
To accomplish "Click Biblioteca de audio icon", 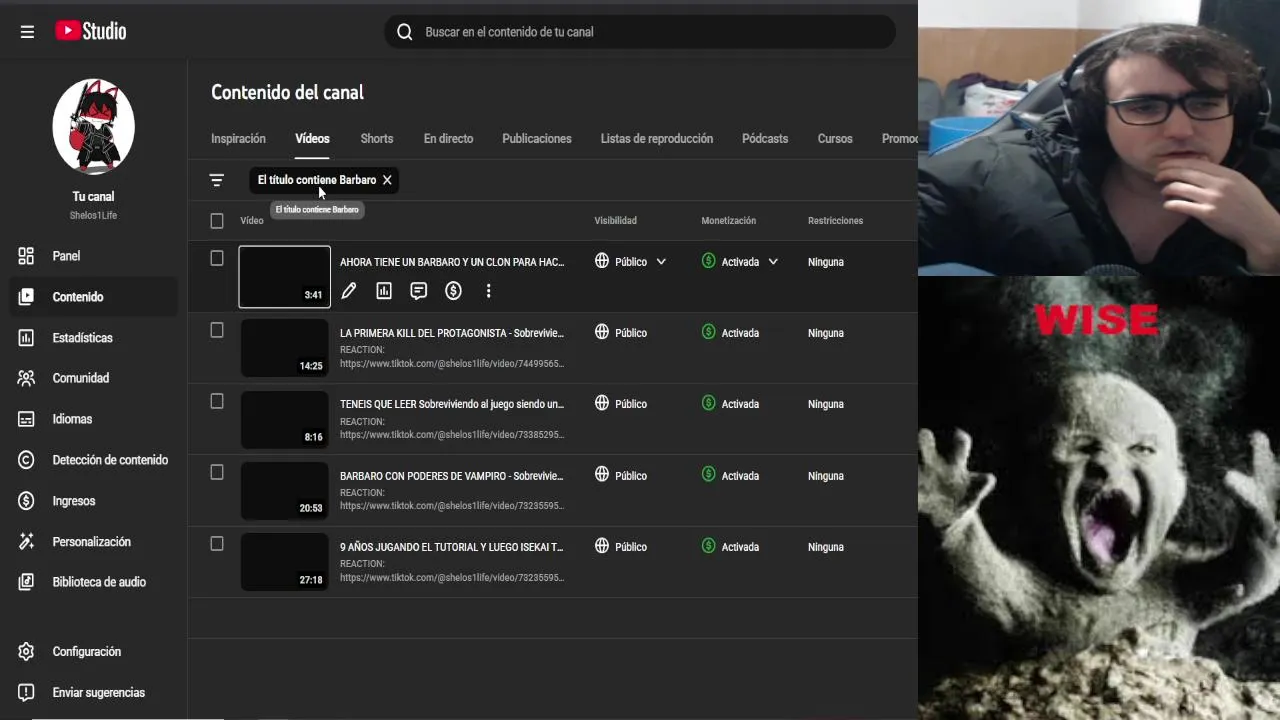I will (x=26, y=582).
